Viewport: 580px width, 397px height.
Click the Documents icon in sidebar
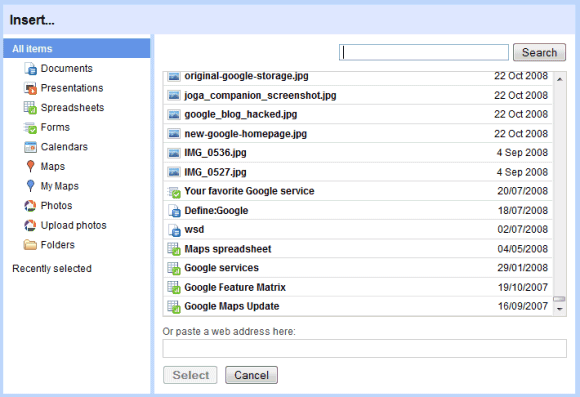[30, 69]
